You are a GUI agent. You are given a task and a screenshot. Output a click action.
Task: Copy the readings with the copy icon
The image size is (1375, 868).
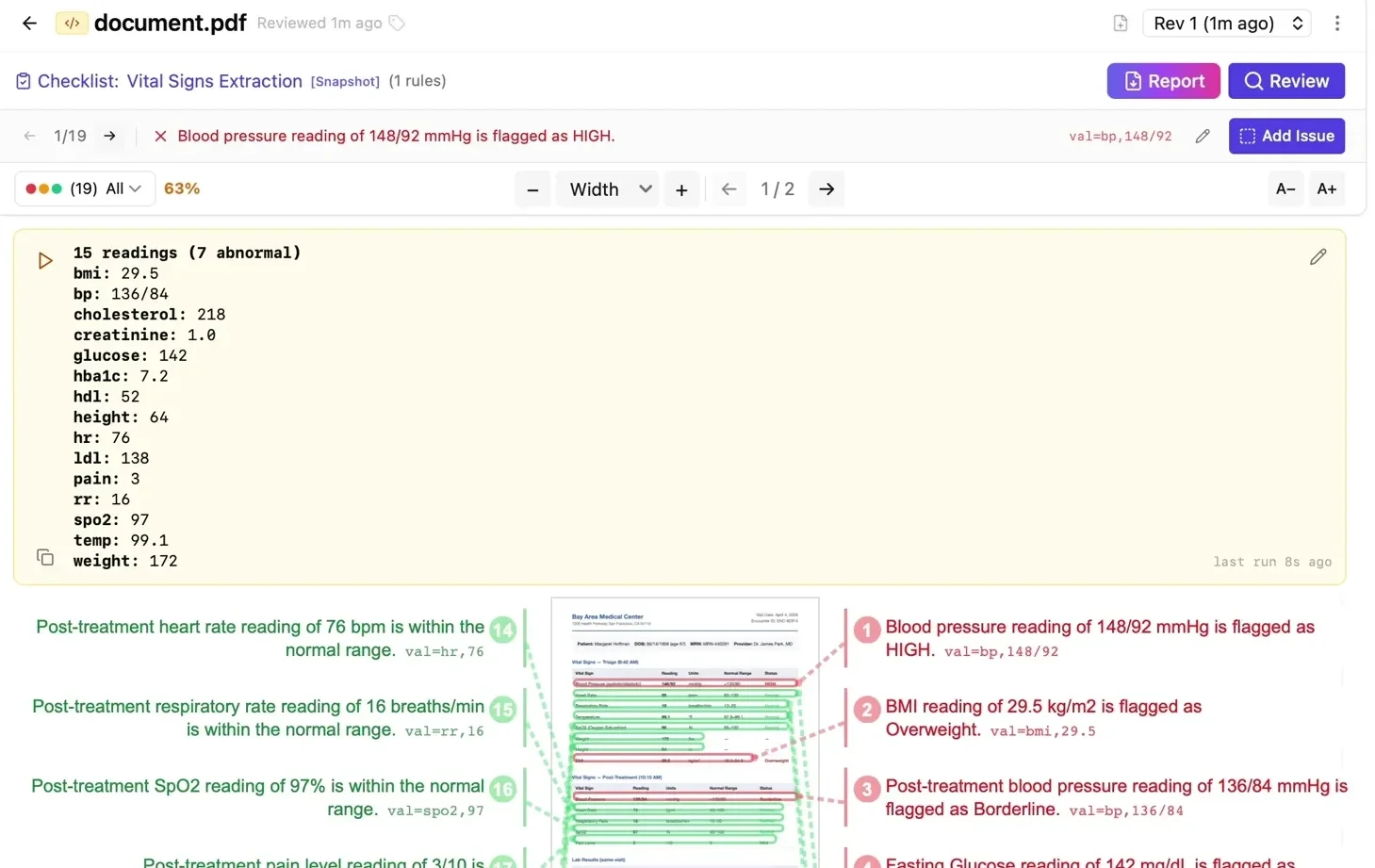[44, 557]
